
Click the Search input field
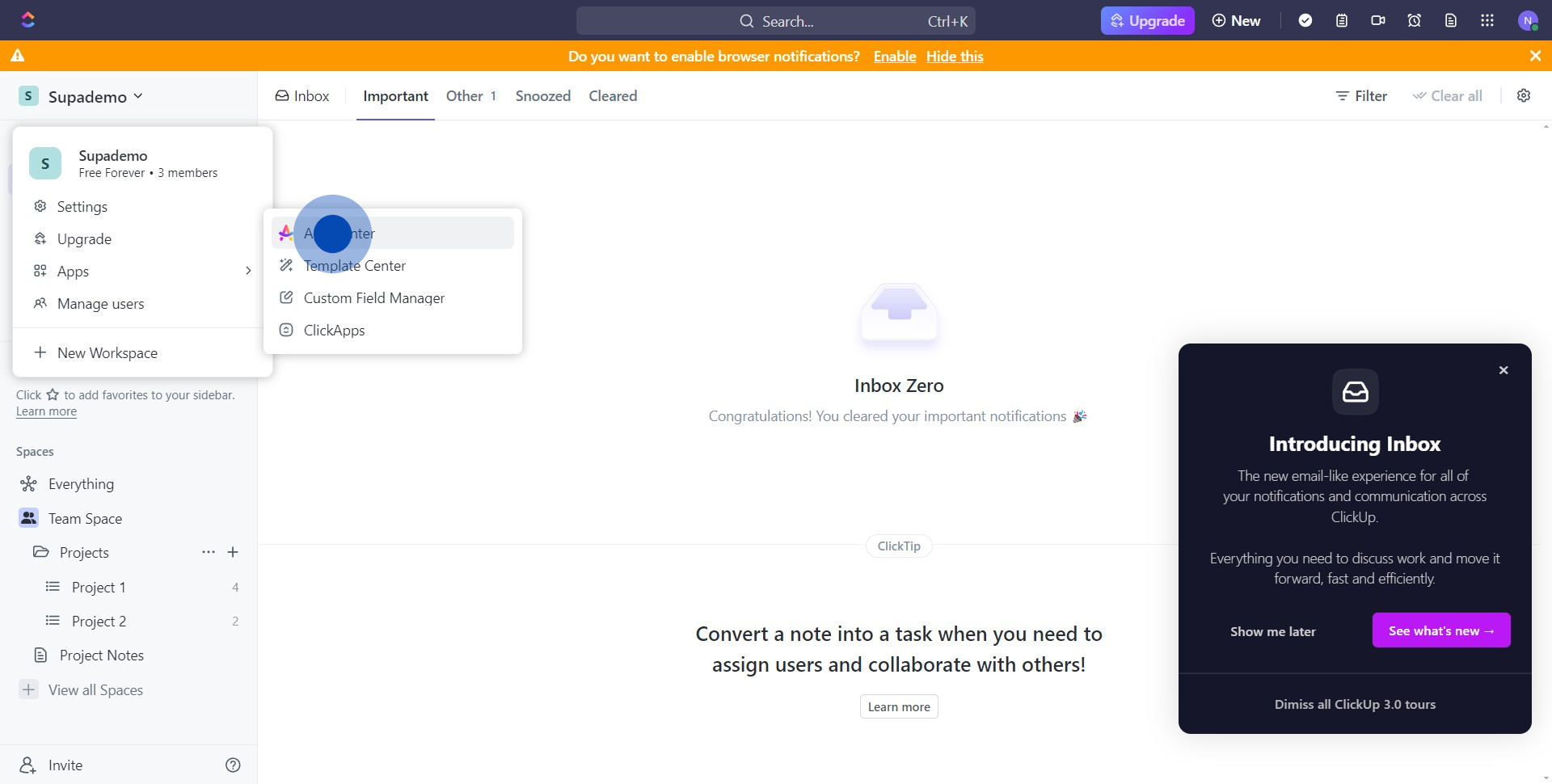pos(776,21)
